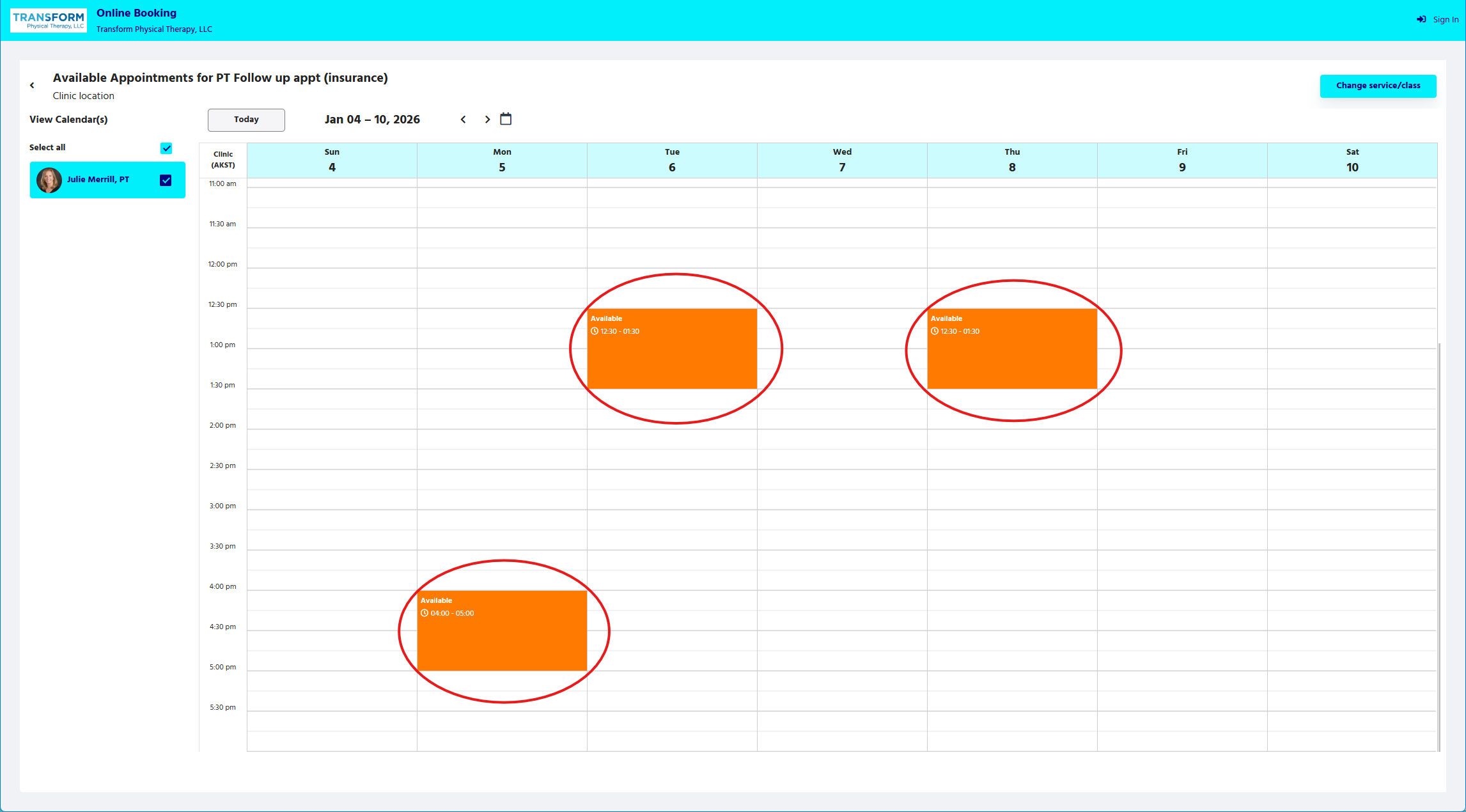Uncheck Julie Merrill, PT calendar checkbox
Screen dimensions: 1466x812
pyautogui.click(x=166, y=180)
